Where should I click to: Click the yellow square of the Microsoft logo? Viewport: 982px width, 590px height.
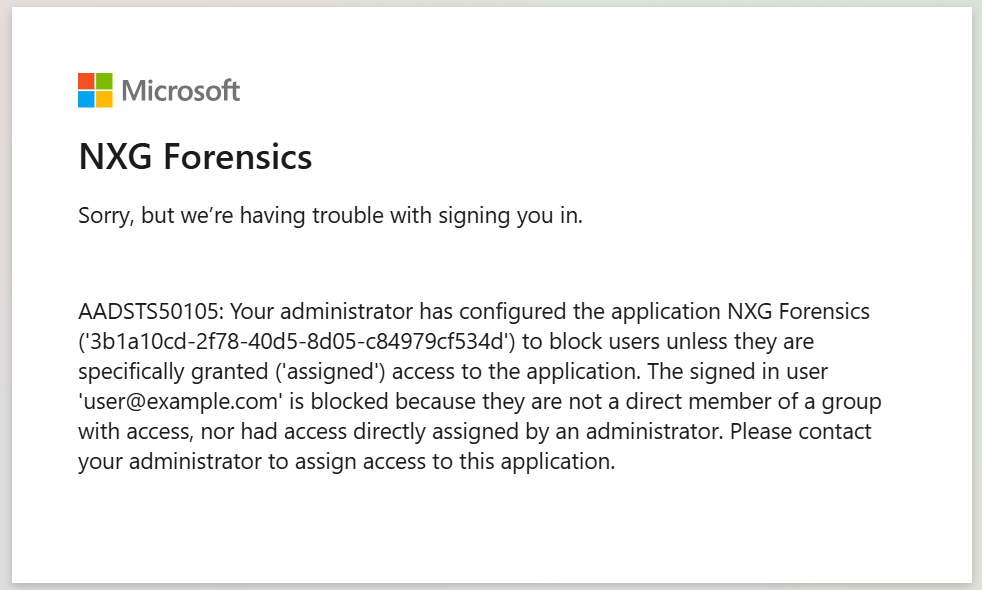coord(104,99)
